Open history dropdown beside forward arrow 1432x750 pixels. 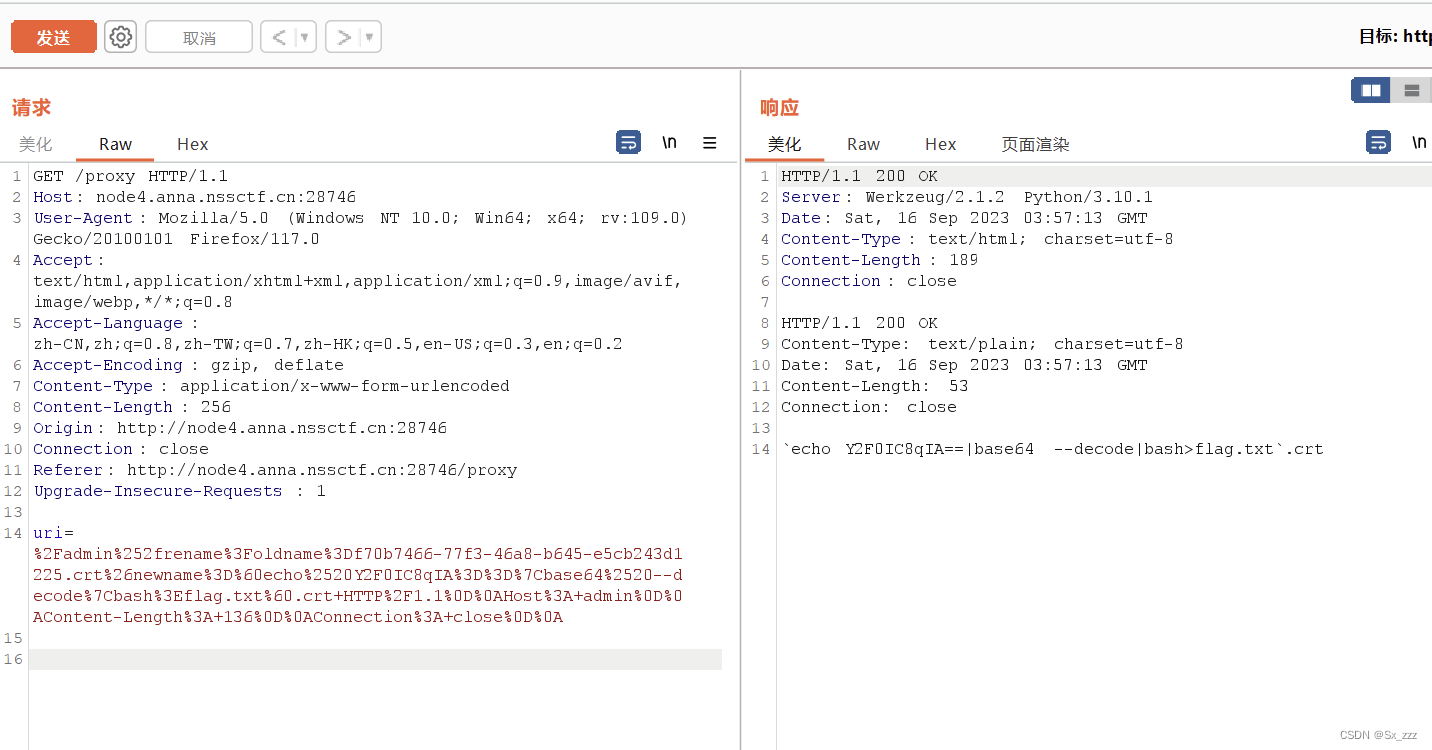click(x=370, y=38)
